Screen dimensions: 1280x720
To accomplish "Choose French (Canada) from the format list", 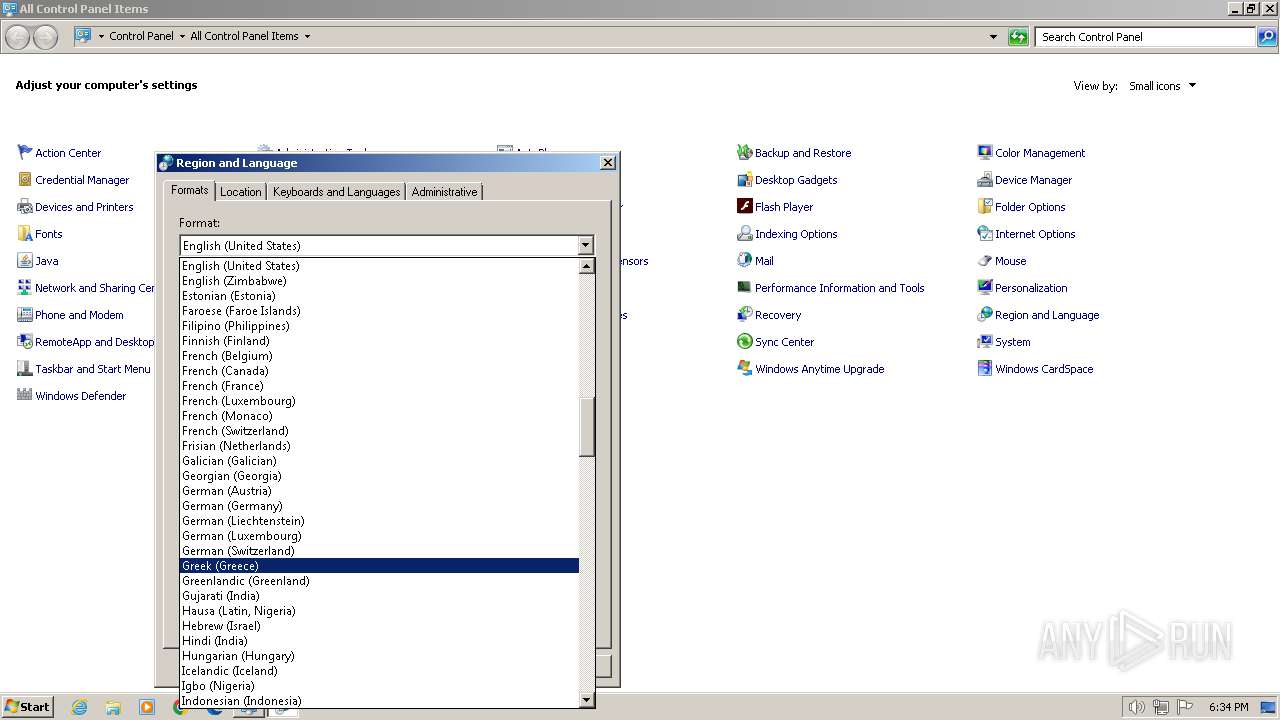I will (379, 371).
